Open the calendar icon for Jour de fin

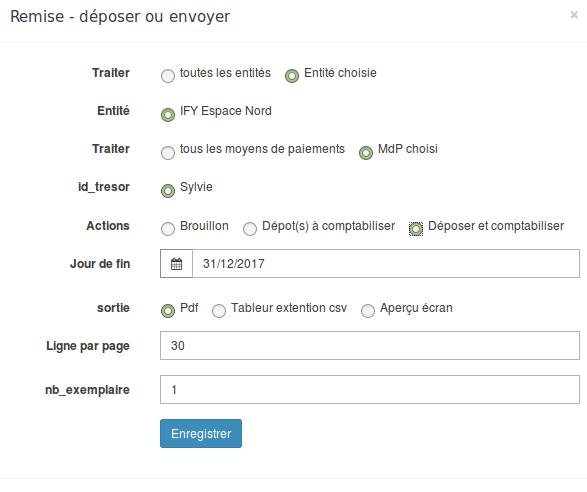click(x=176, y=264)
